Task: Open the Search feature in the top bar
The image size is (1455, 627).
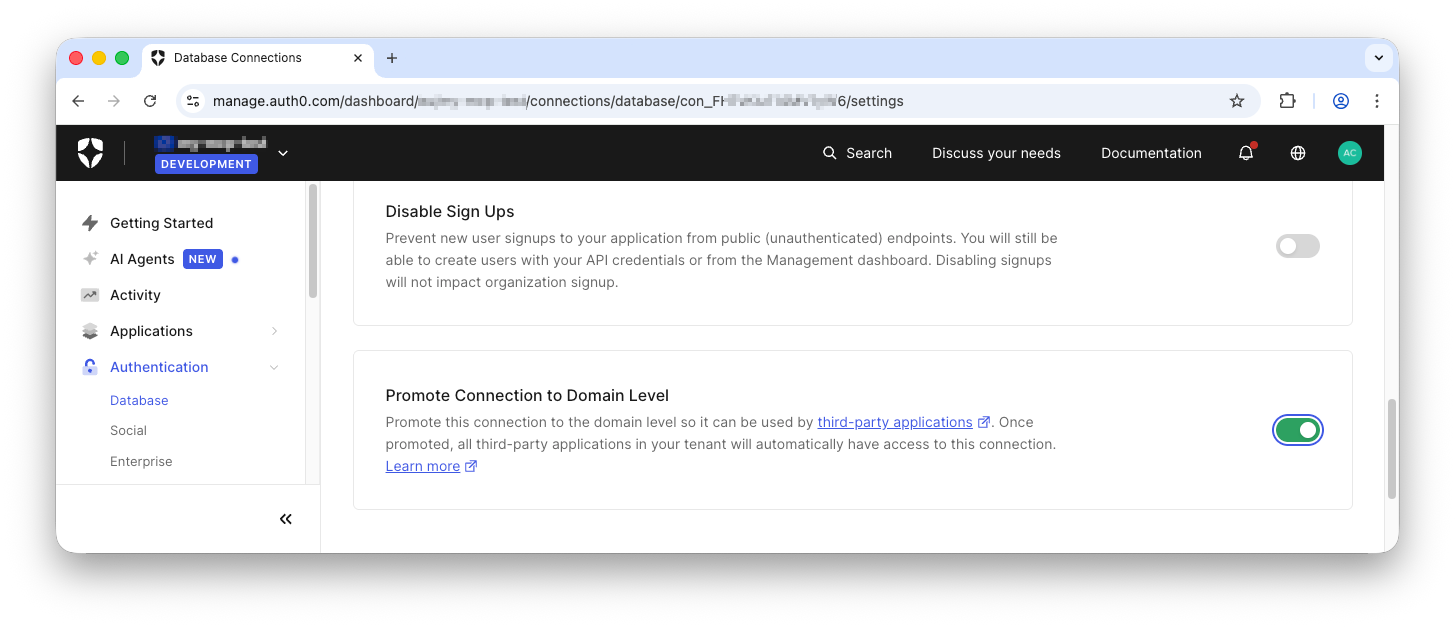Action: pos(857,153)
